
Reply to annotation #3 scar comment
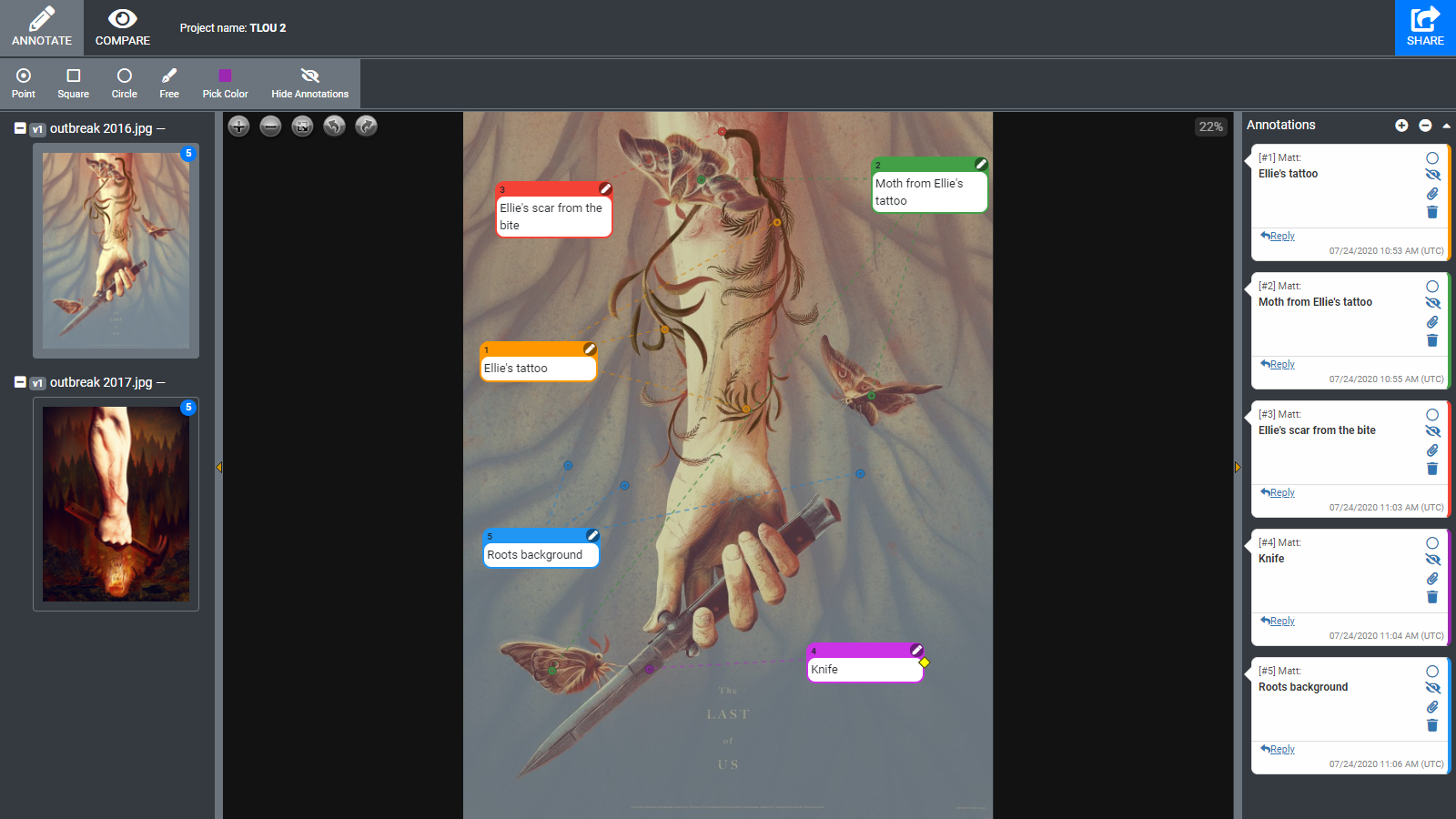pyautogui.click(x=1278, y=492)
